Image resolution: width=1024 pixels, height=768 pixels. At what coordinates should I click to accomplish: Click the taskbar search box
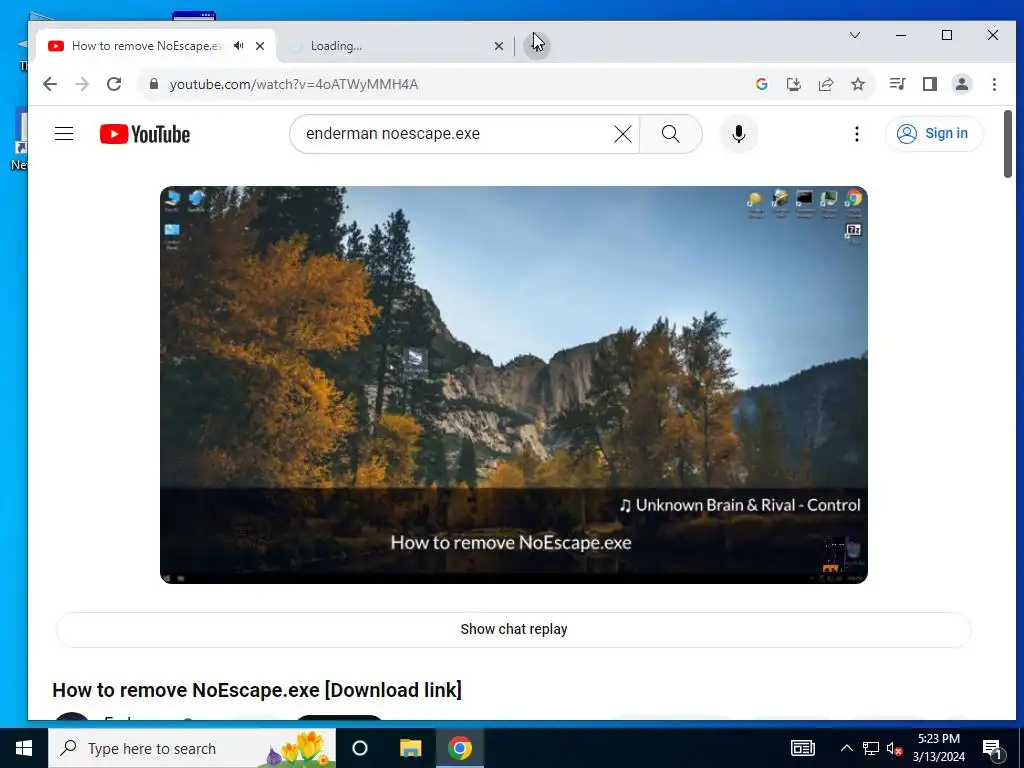pos(192,748)
